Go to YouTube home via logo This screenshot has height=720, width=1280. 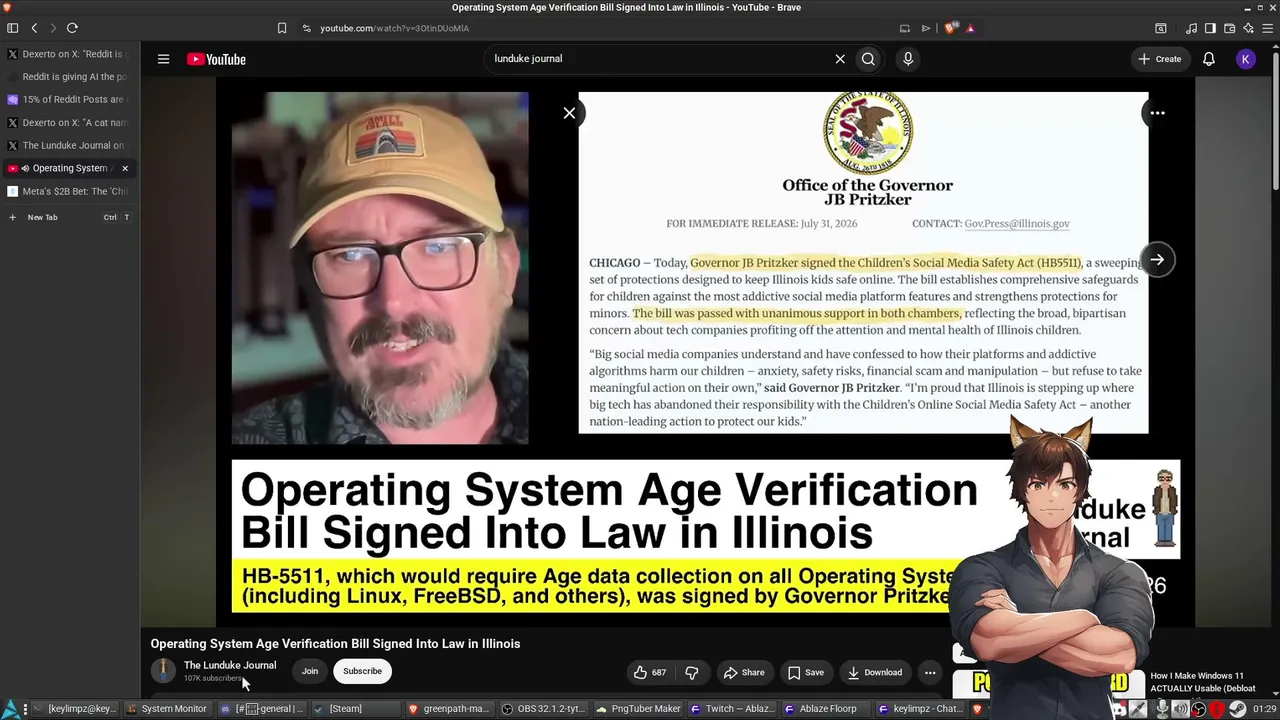(x=216, y=59)
